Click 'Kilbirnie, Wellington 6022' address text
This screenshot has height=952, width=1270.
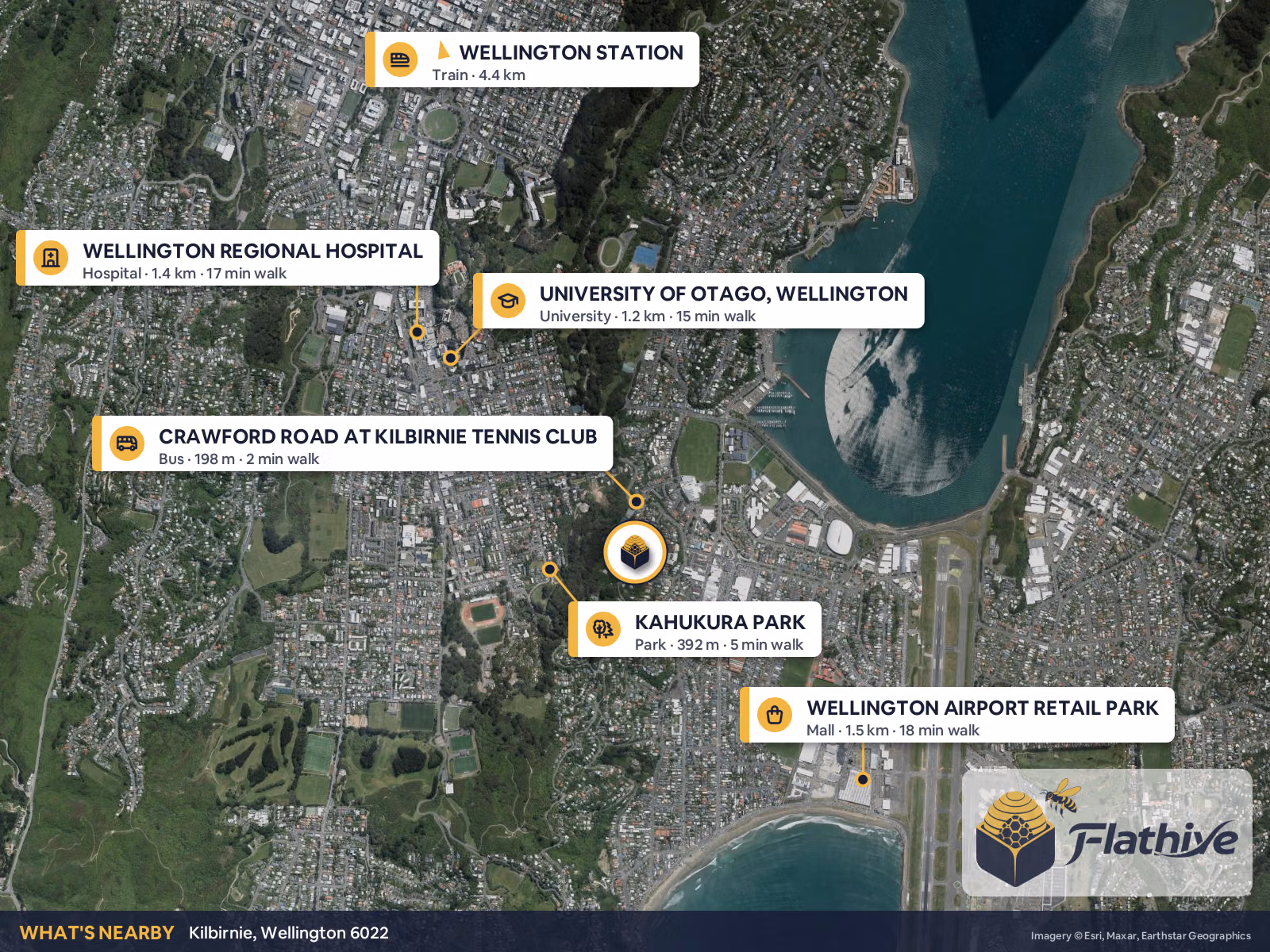289,933
